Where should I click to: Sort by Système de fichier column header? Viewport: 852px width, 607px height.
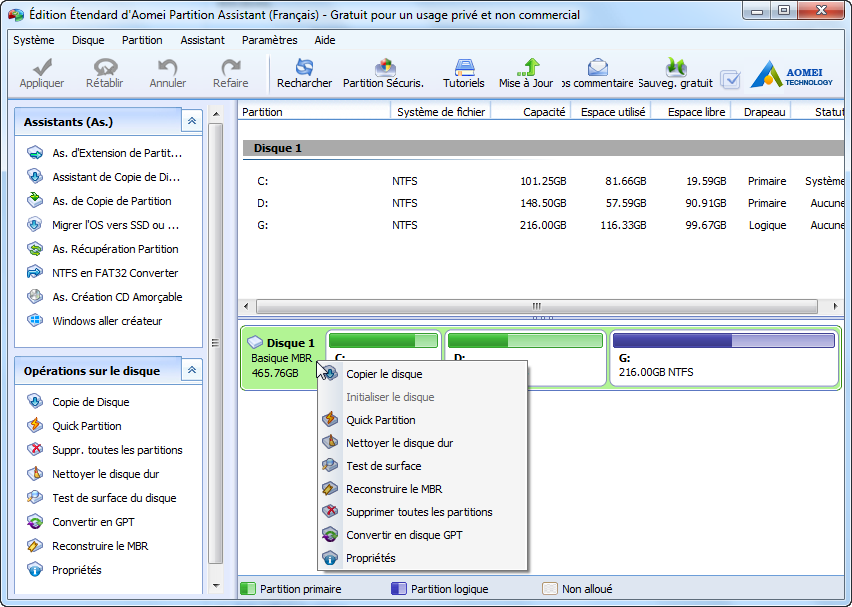pos(441,112)
